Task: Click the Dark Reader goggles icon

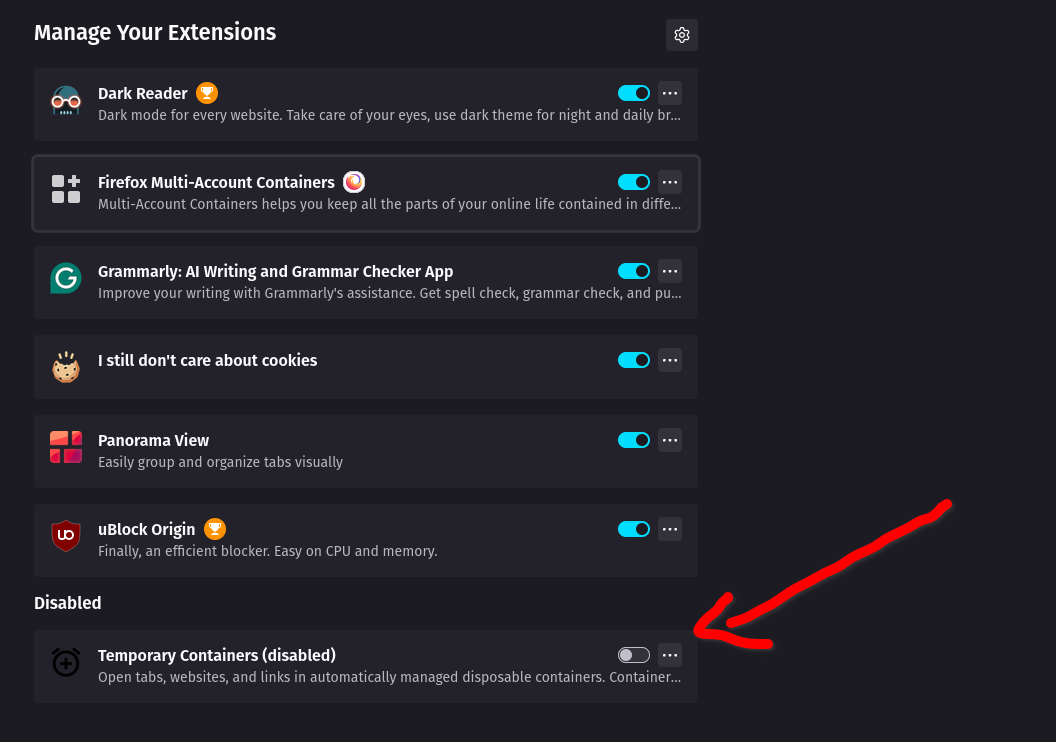Action: click(x=66, y=101)
